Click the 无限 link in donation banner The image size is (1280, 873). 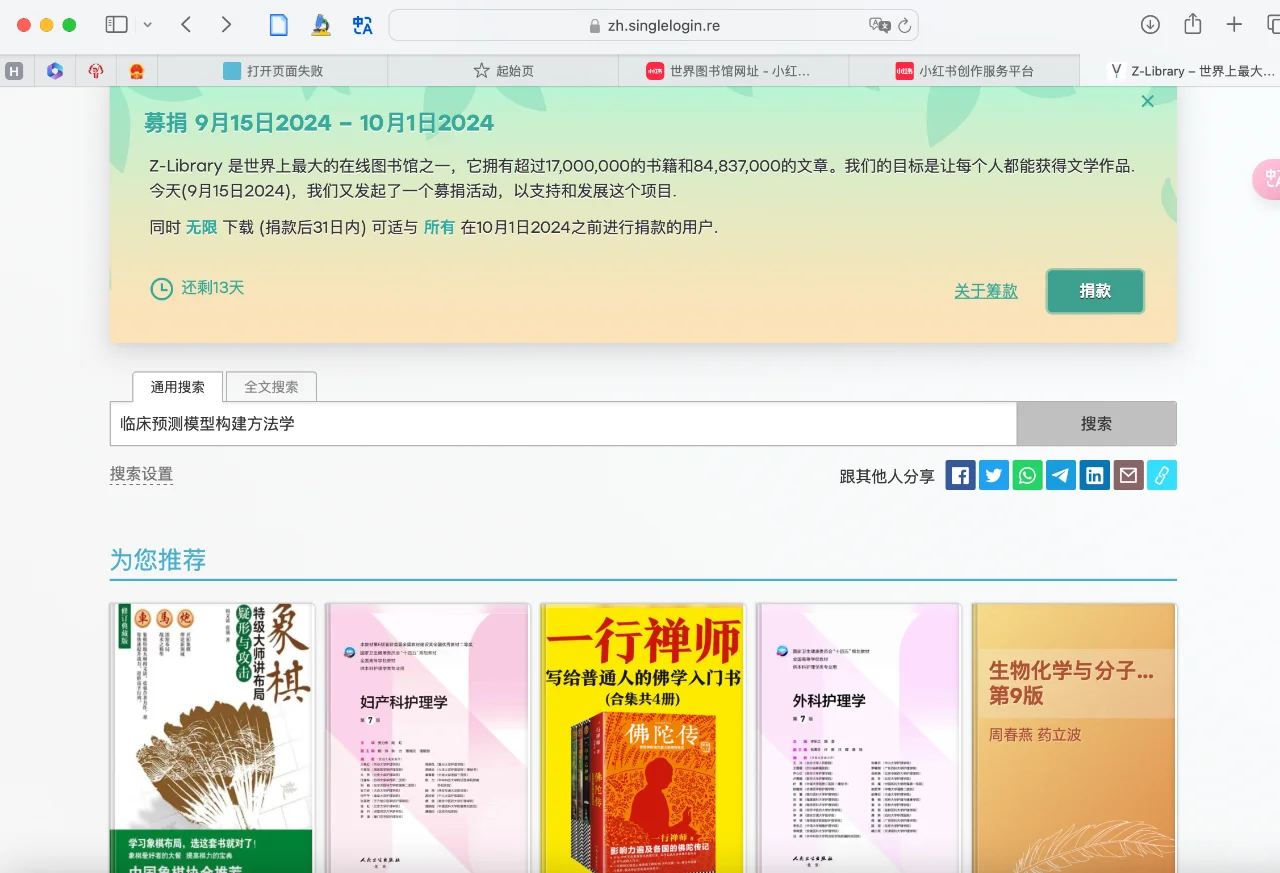(201, 227)
